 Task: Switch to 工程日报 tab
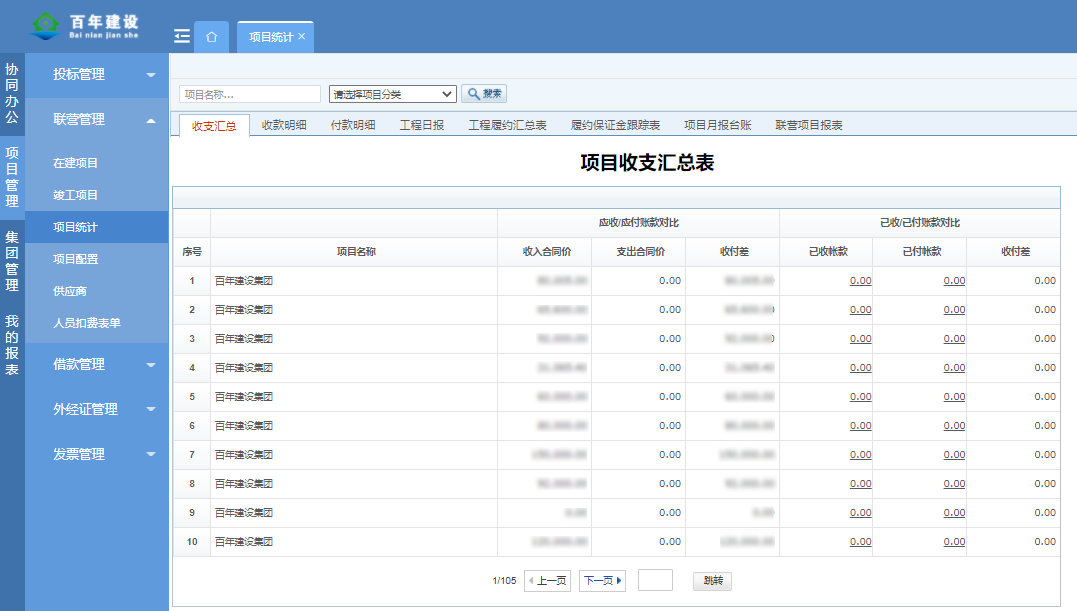pyautogui.click(x=422, y=125)
